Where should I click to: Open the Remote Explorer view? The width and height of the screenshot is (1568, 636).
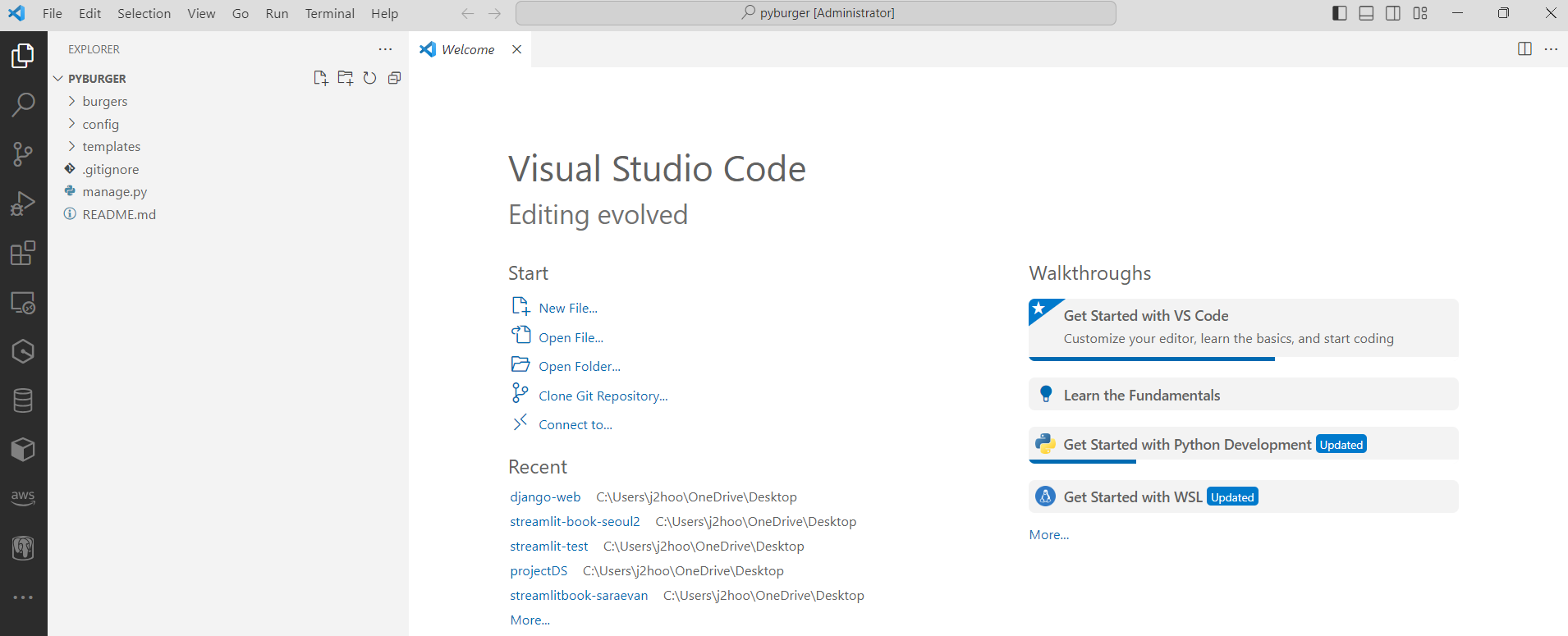coord(23,302)
